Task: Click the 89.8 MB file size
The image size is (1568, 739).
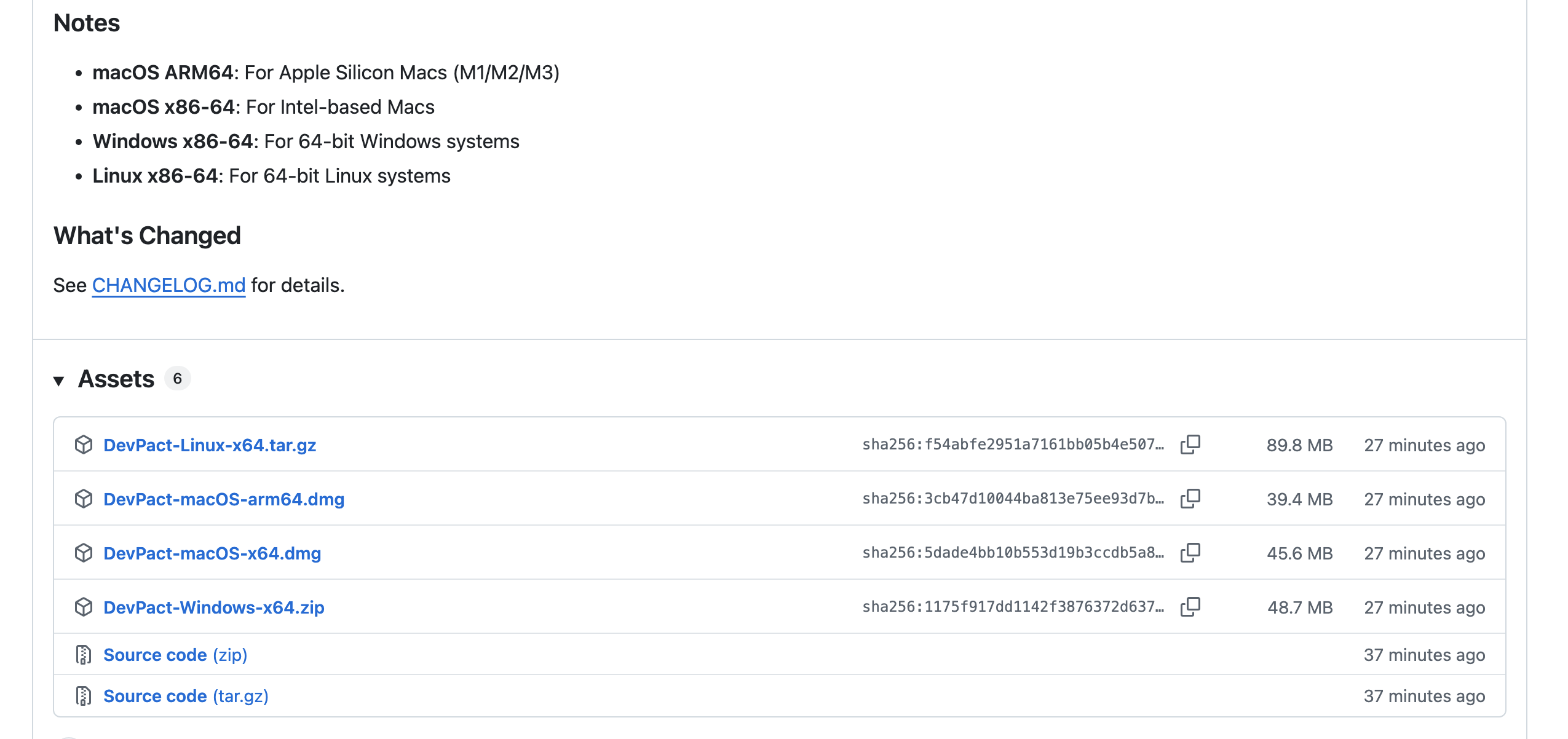Action: (1299, 445)
